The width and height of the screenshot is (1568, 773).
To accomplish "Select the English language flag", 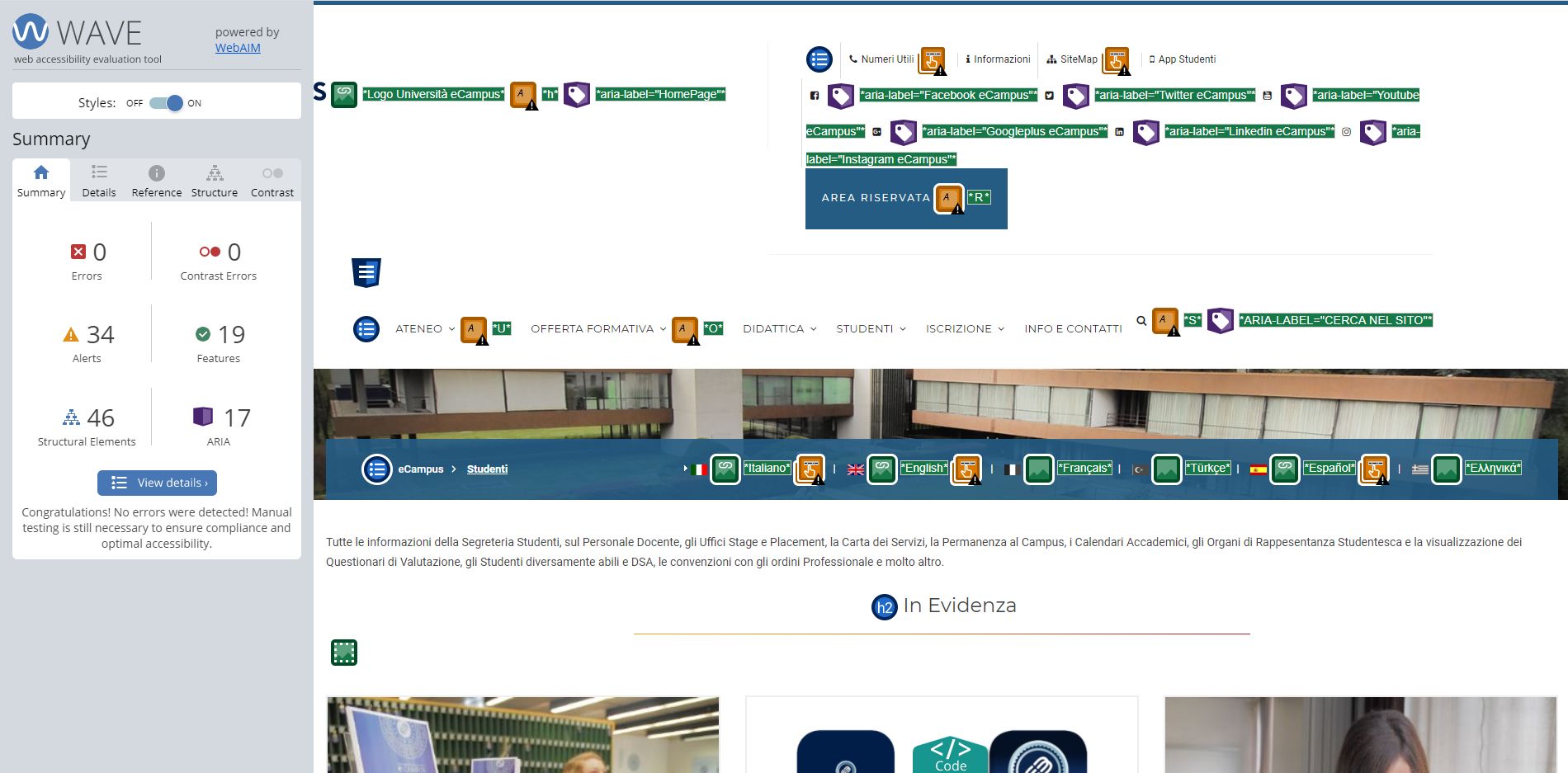I will click(856, 470).
